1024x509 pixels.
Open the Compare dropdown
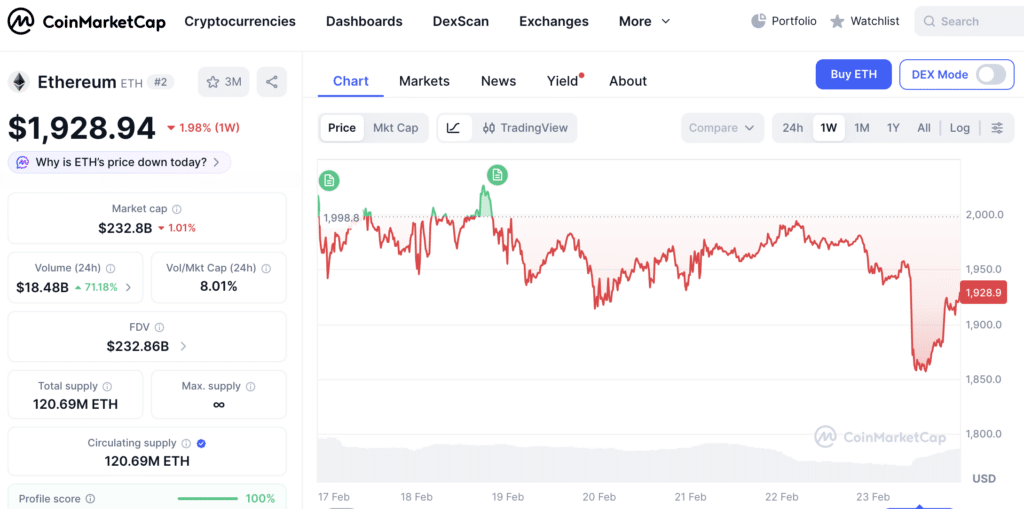(x=722, y=128)
